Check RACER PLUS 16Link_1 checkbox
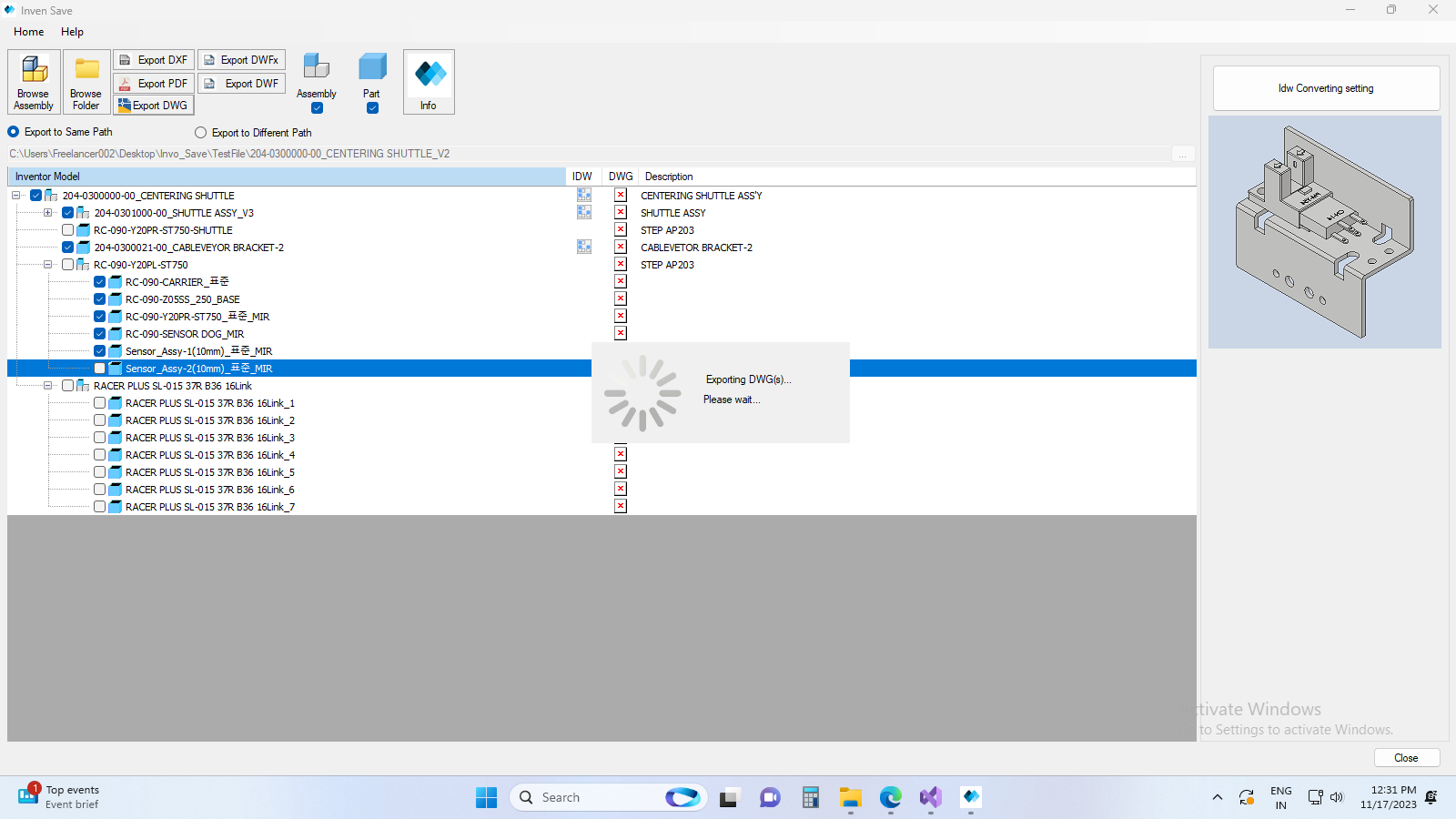The image size is (1456, 819). [x=100, y=403]
